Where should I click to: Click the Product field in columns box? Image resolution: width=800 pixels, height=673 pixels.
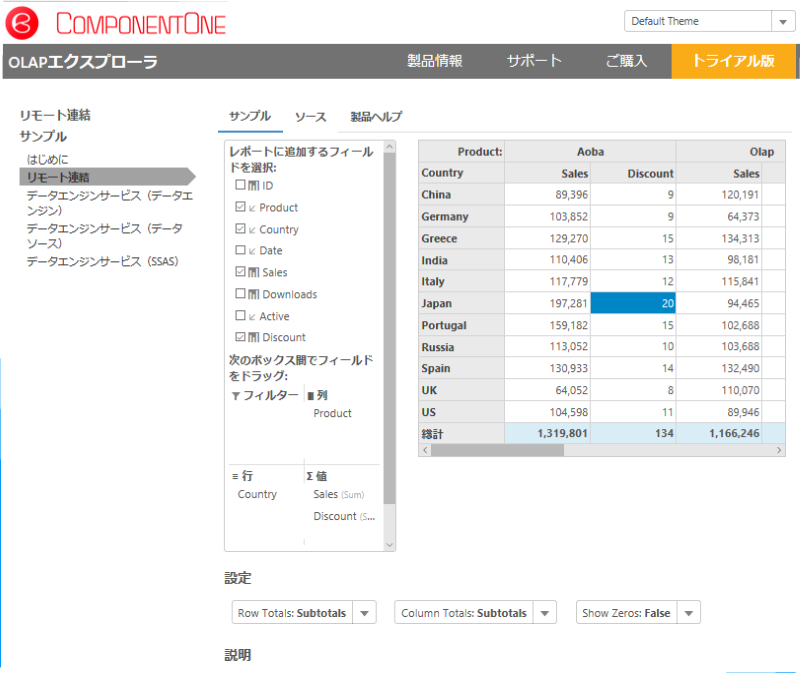pyautogui.click(x=332, y=413)
